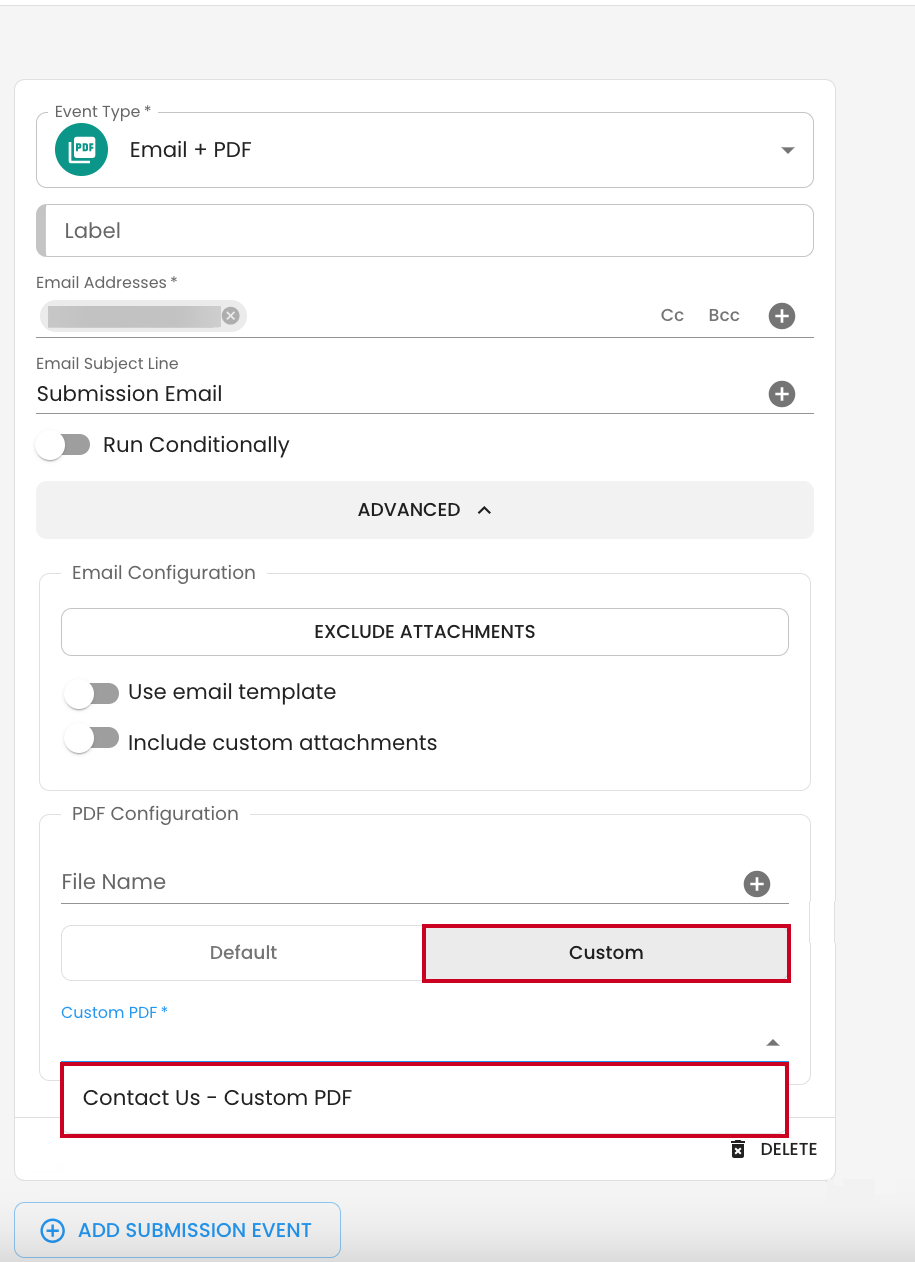
Task: Open the Event Type dropdown arrow
Action: point(788,151)
